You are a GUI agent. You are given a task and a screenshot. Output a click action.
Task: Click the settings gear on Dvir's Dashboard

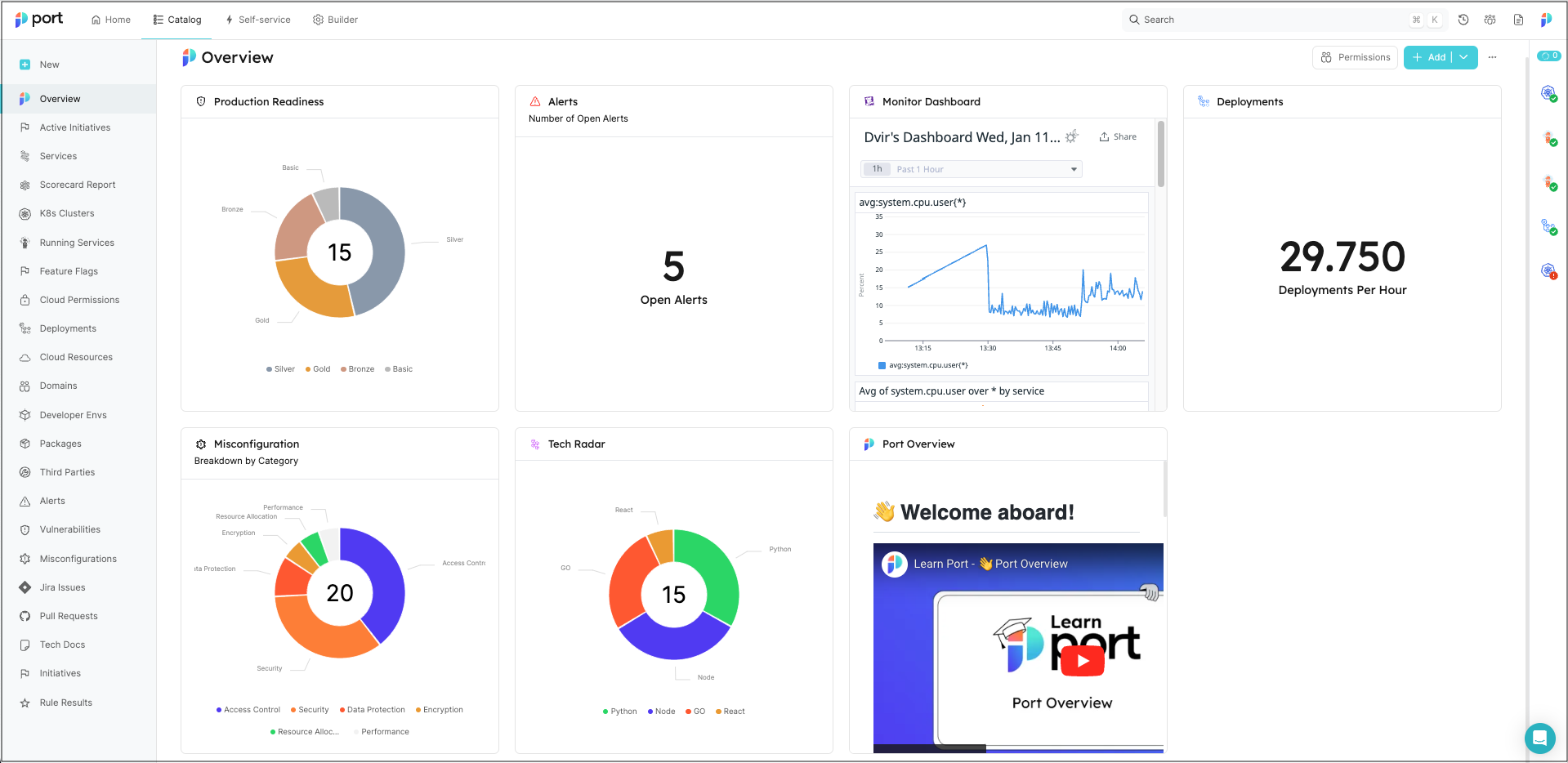click(1072, 136)
